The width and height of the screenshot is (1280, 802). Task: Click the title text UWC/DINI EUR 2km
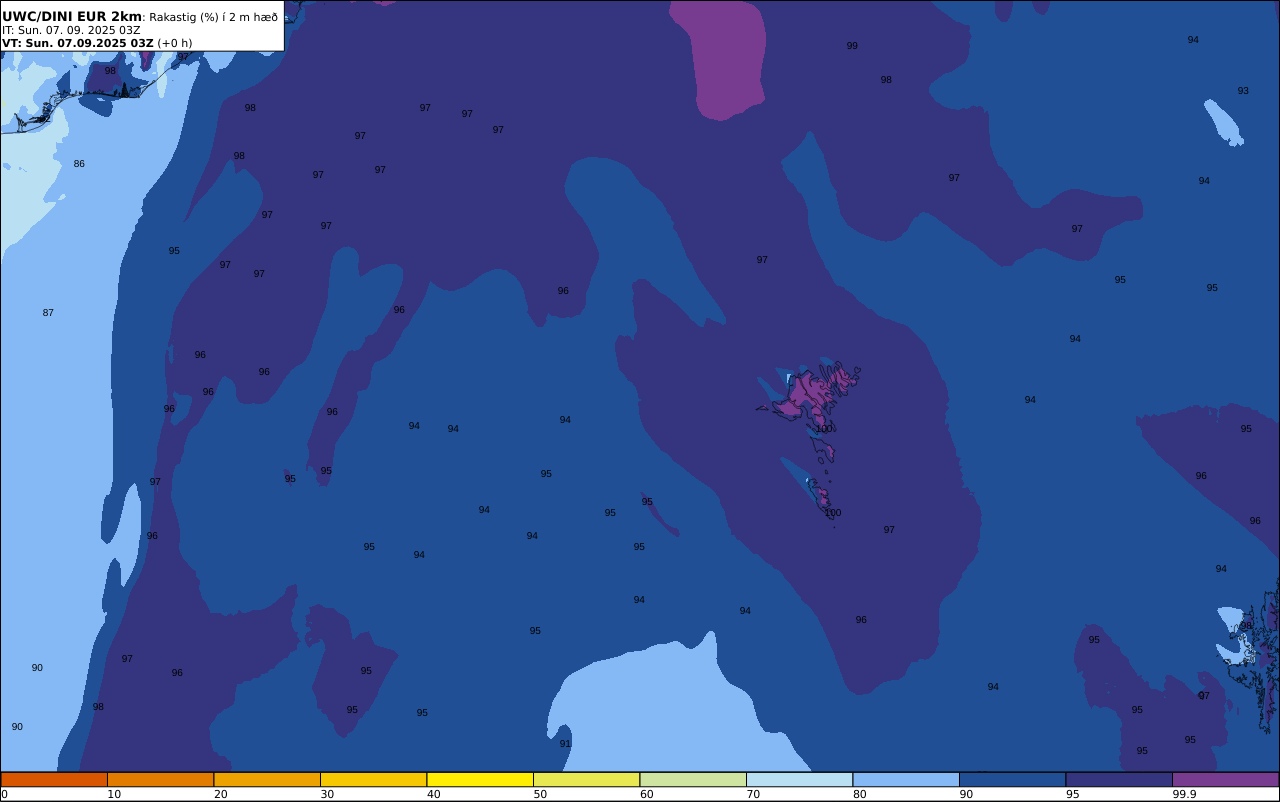click(72, 16)
